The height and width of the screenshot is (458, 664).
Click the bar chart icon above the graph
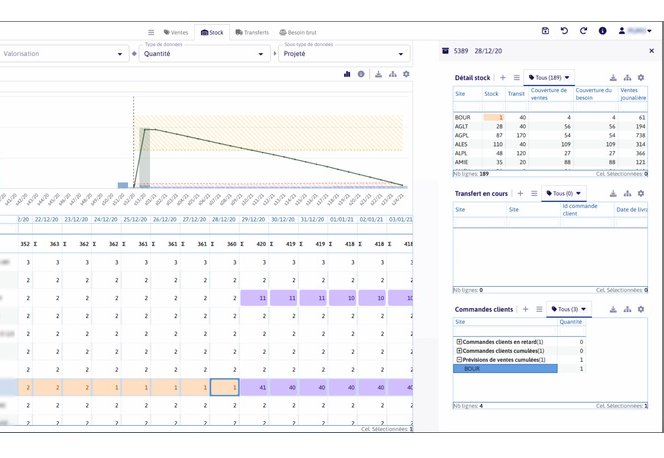[347, 74]
